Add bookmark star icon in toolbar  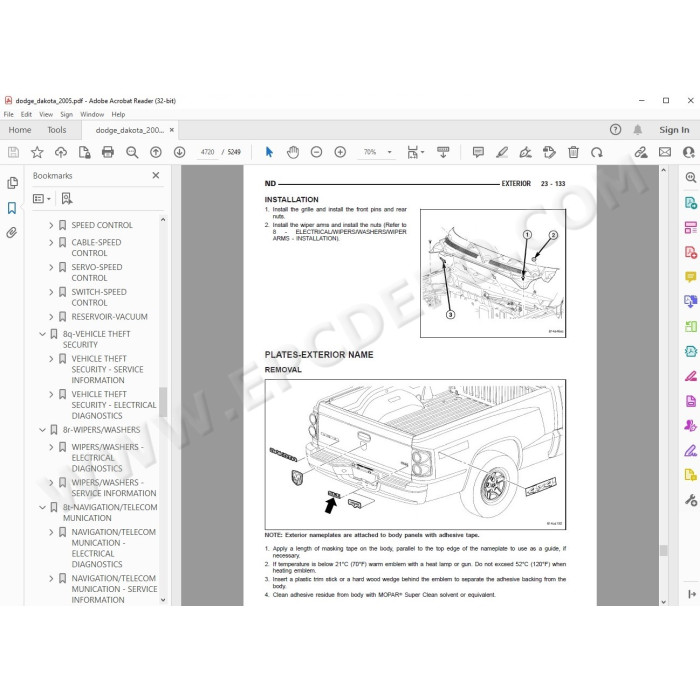pos(37,152)
